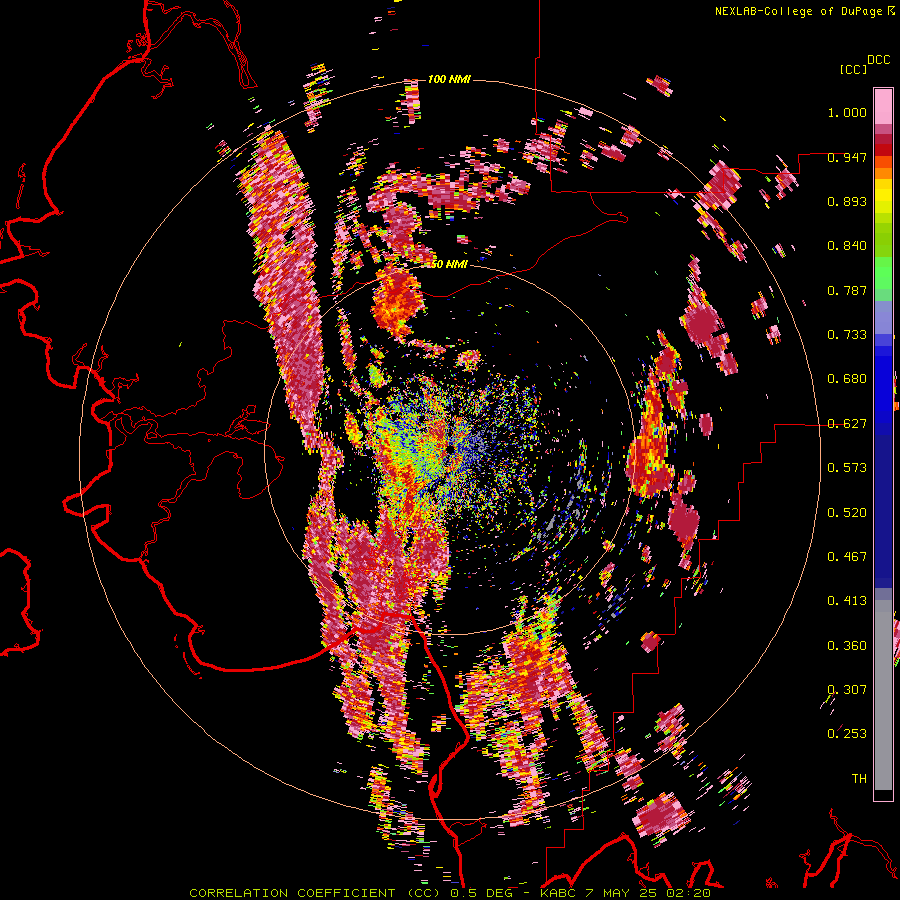
Task: Select the 0.253 scale value
Action: (x=847, y=734)
